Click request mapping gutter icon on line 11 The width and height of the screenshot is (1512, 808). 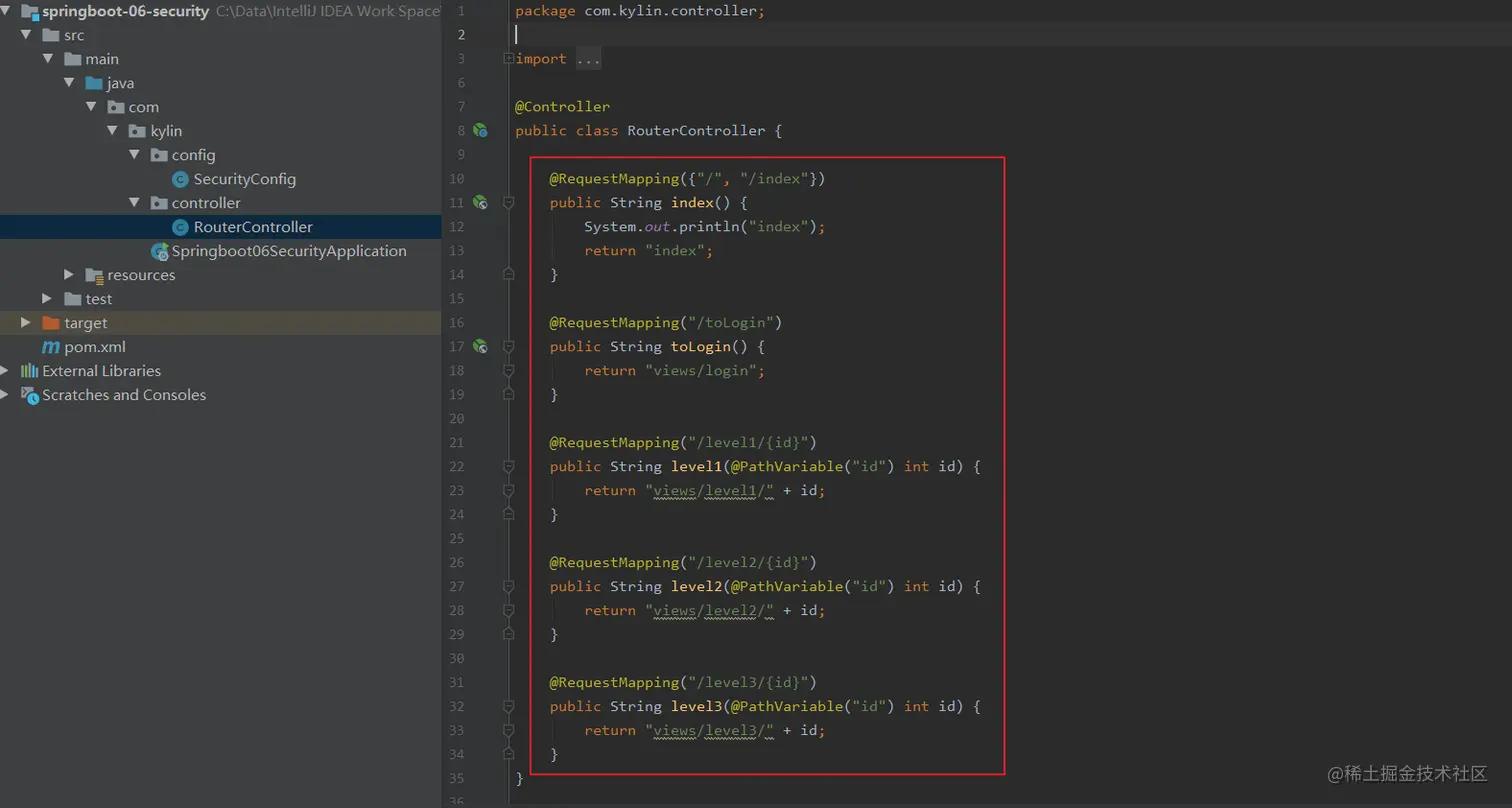[480, 202]
